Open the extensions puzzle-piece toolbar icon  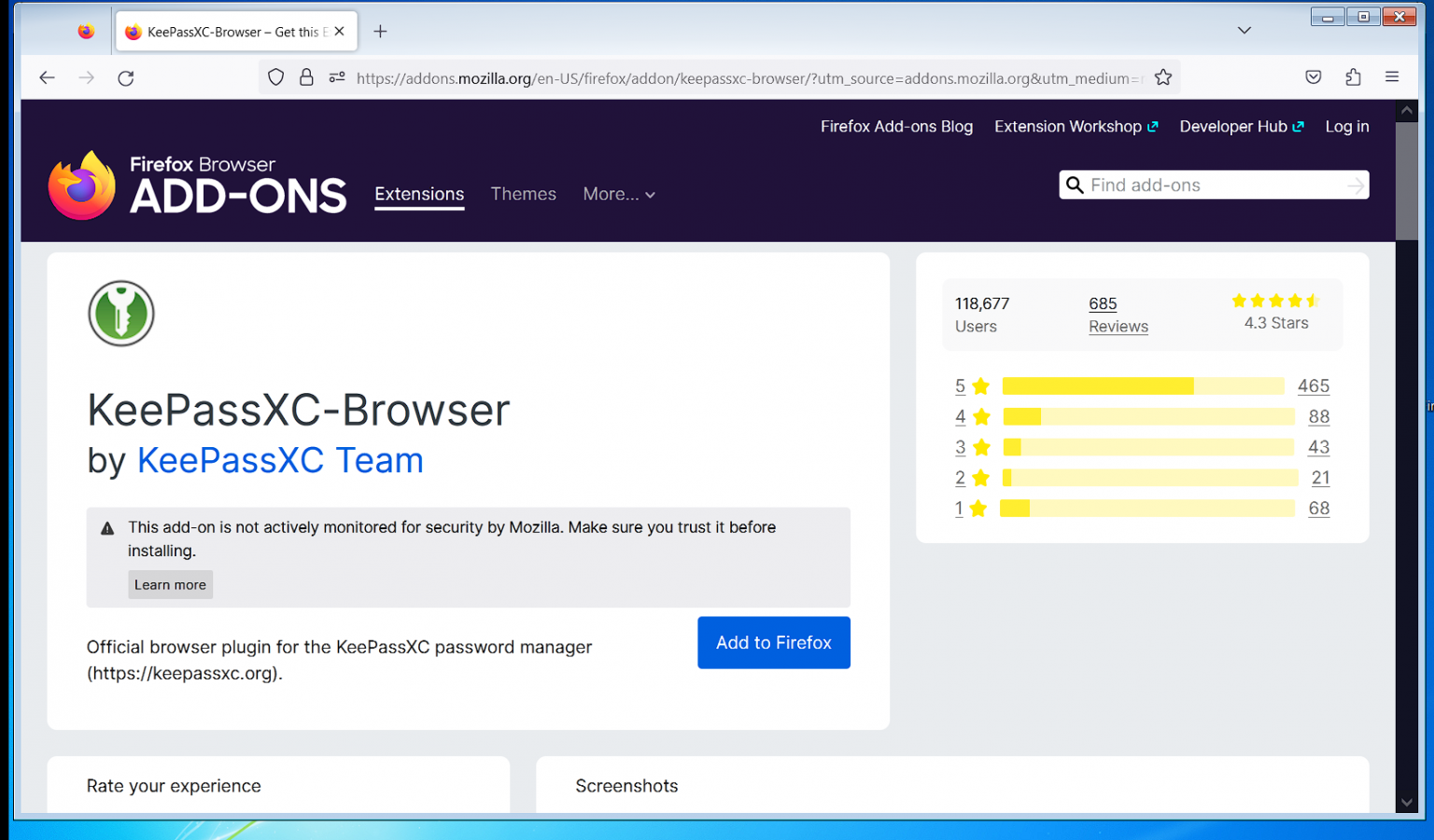point(1353,77)
